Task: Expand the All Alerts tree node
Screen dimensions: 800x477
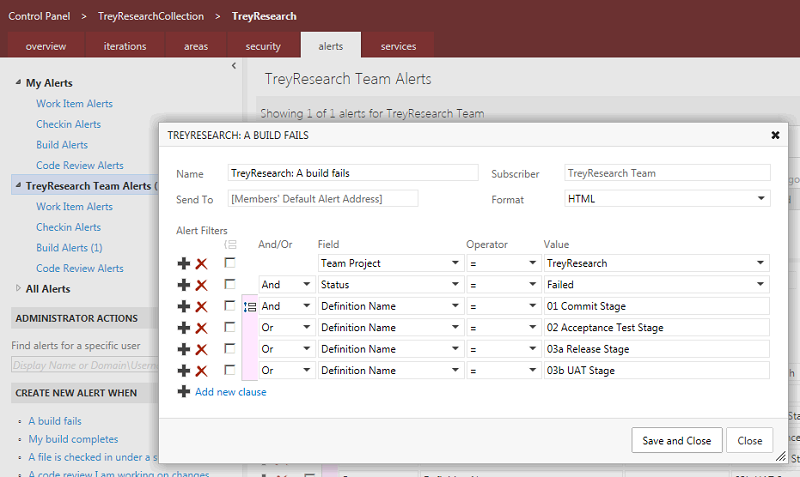Action: 18,288
